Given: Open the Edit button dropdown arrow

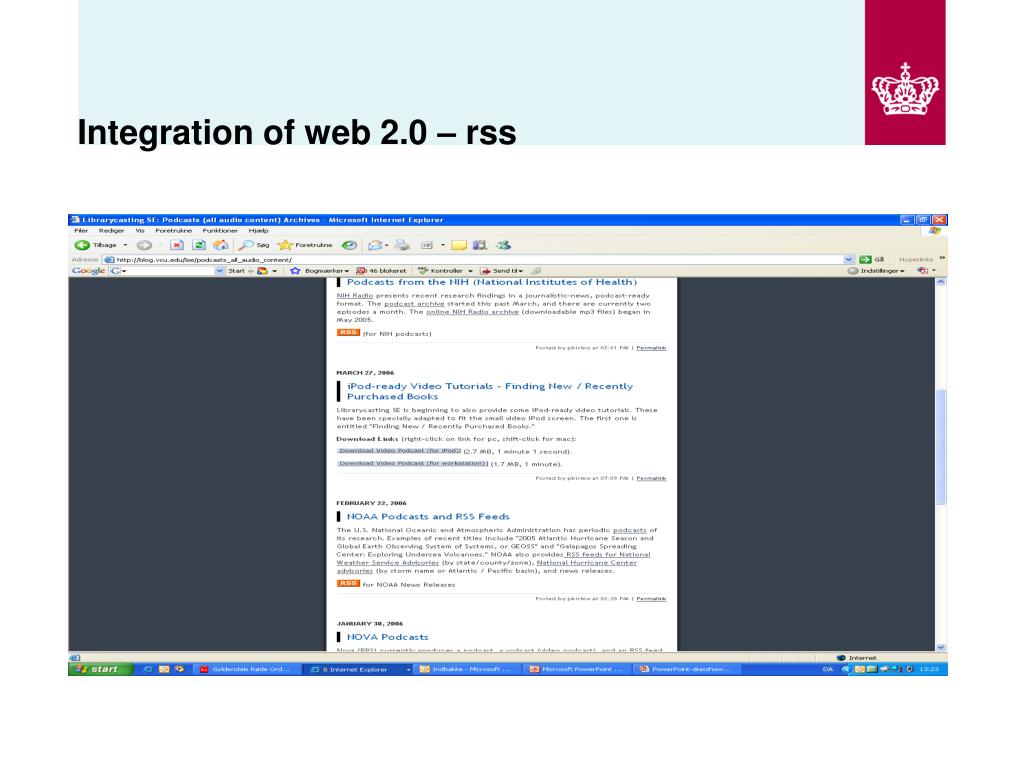Looking at the screenshot, I should pos(443,246).
